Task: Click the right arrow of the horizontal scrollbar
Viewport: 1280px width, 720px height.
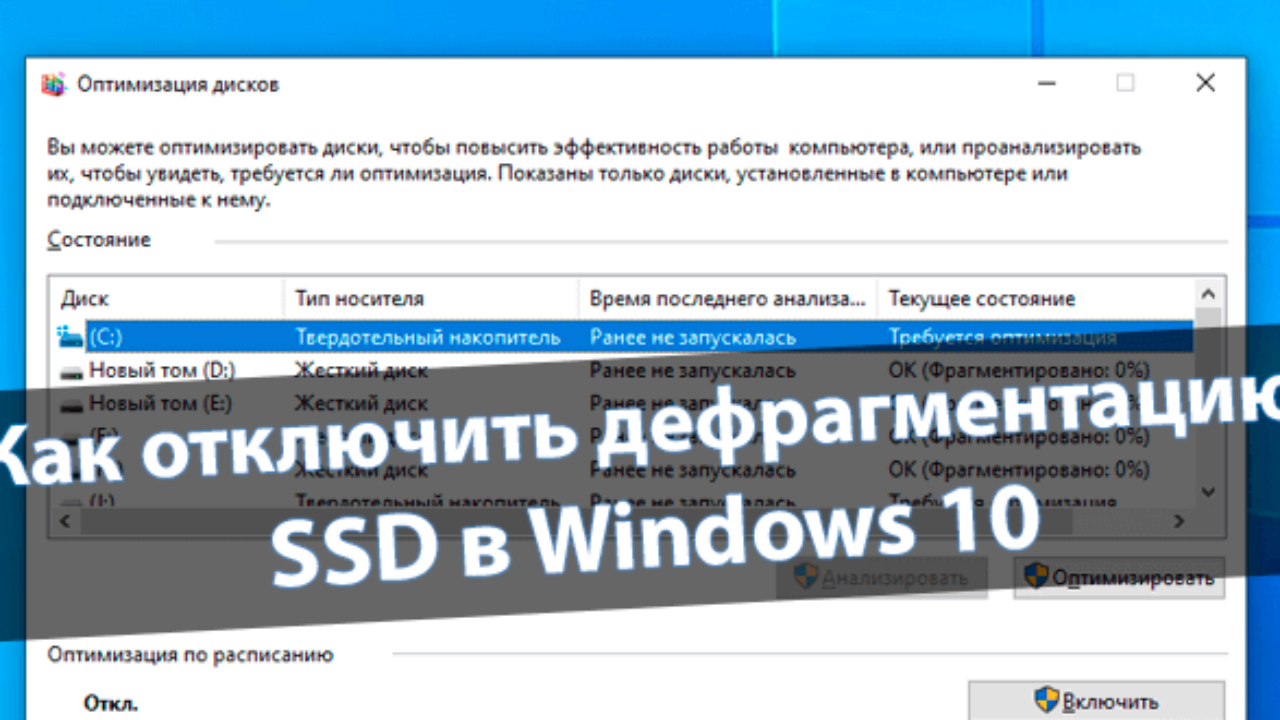Action: coord(1179,521)
